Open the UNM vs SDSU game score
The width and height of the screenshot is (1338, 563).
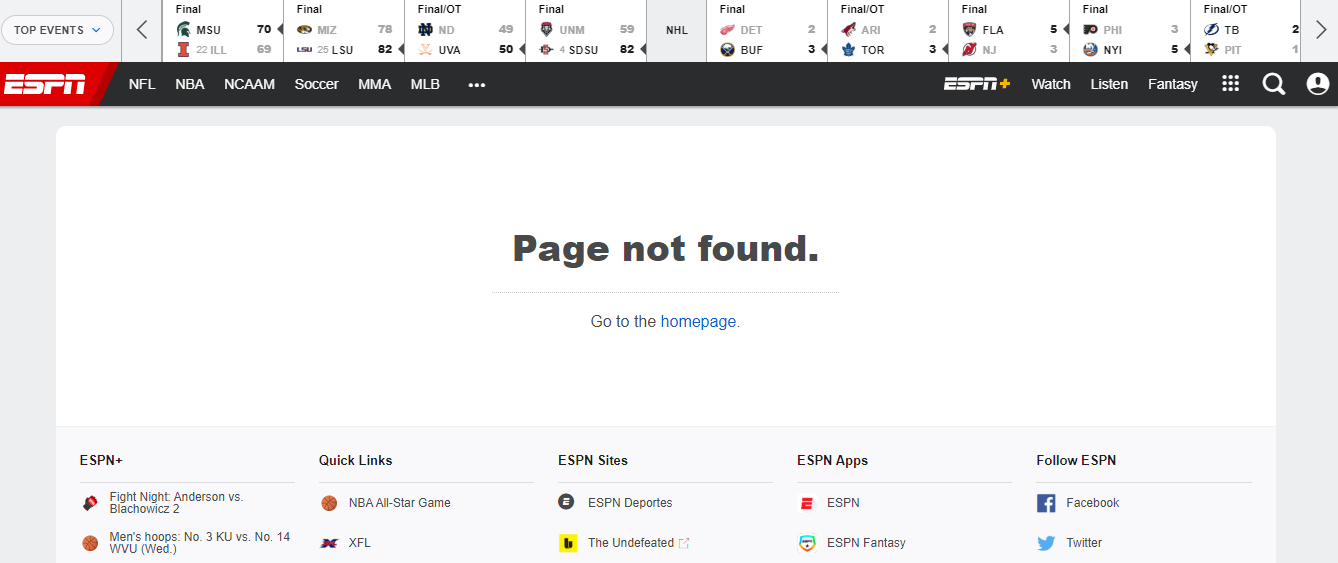(x=586, y=31)
